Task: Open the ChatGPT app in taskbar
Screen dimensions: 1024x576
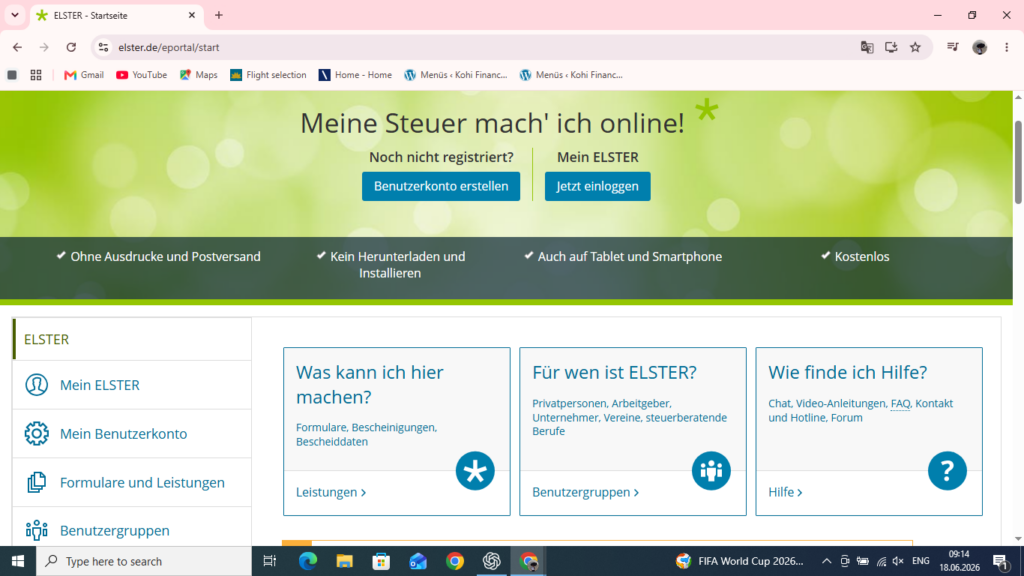Action: (492, 561)
